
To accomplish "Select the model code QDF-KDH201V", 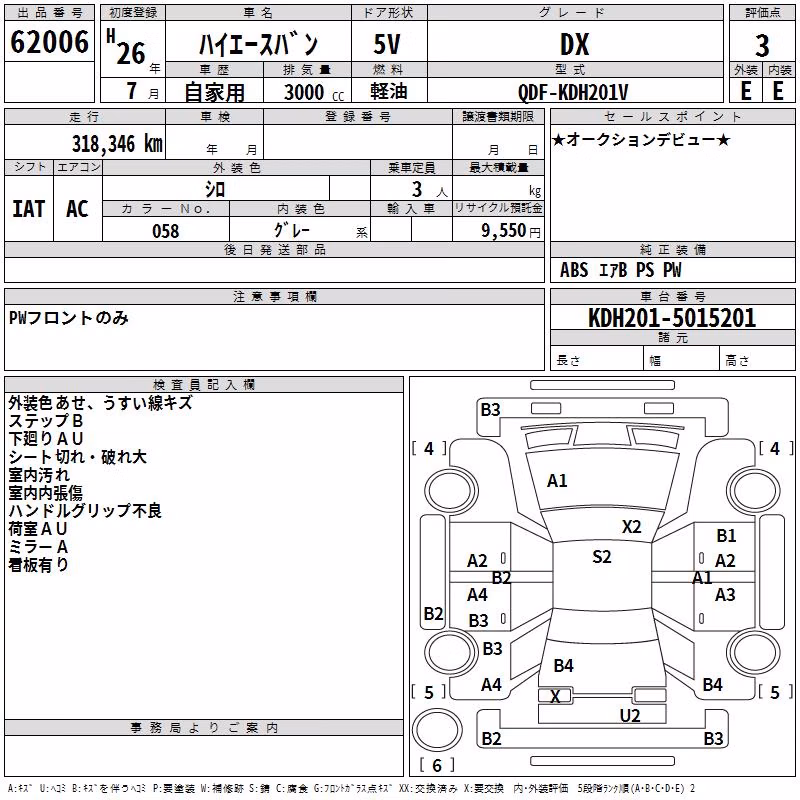I will click(573, 92).
